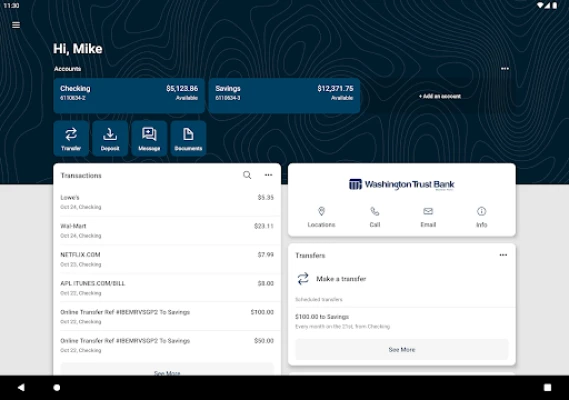The width and height of the screenshot is (569, 400).
Task: Open the NETFLIX.COM transaction
Action: 167,259
